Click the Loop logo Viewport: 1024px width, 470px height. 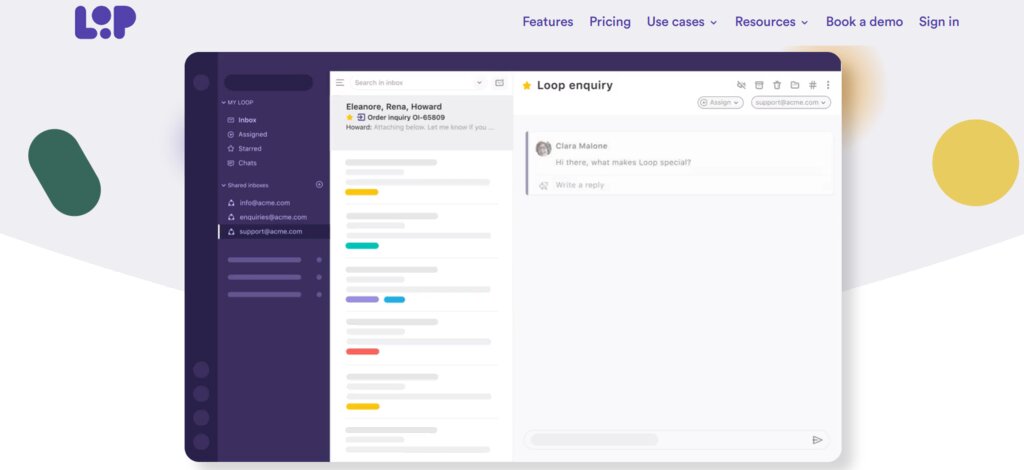coord(105,22)
